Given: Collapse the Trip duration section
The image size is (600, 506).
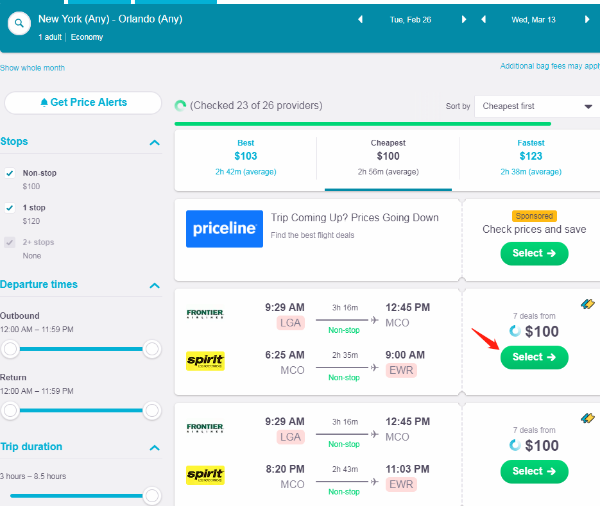Looking at the screenshot, I should pyautogui.click(x=155, y=448).
